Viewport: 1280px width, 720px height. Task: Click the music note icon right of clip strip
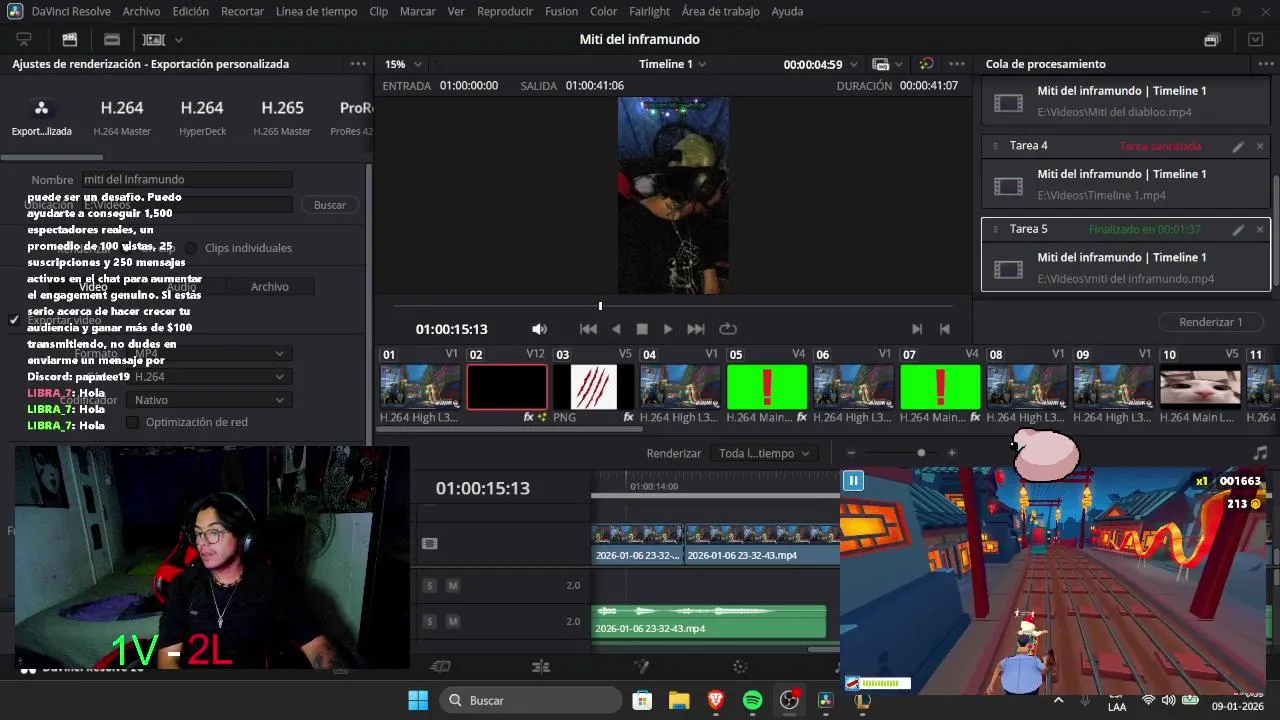[1260, 453]
